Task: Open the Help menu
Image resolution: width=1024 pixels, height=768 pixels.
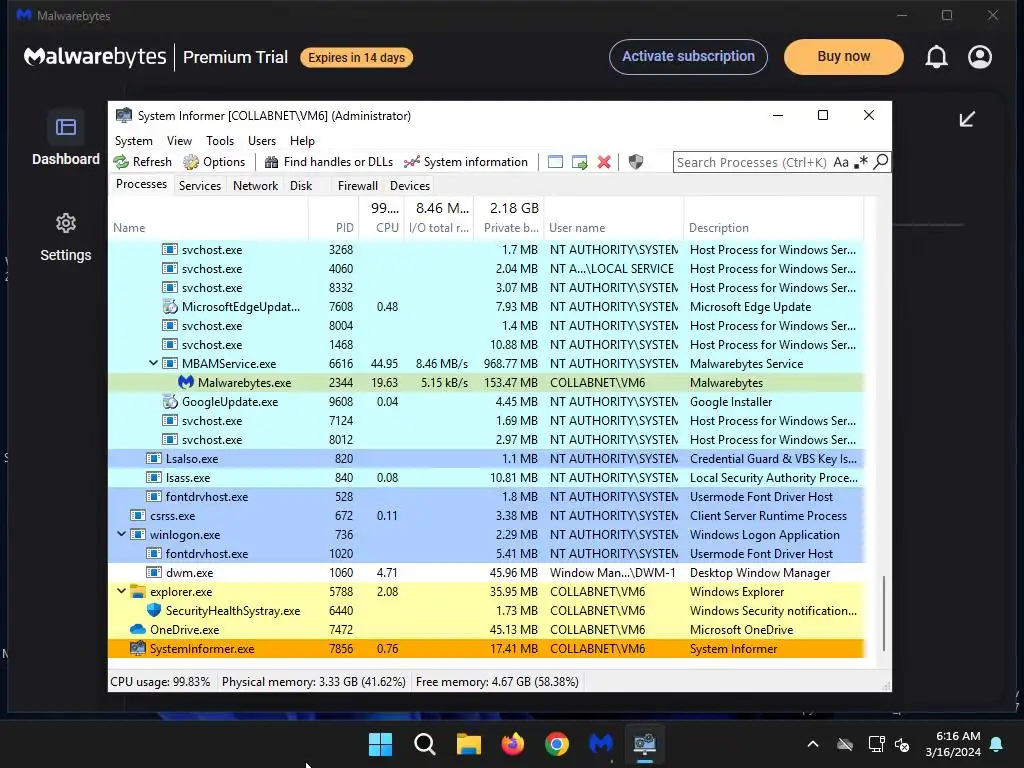Action: [302, 140]
